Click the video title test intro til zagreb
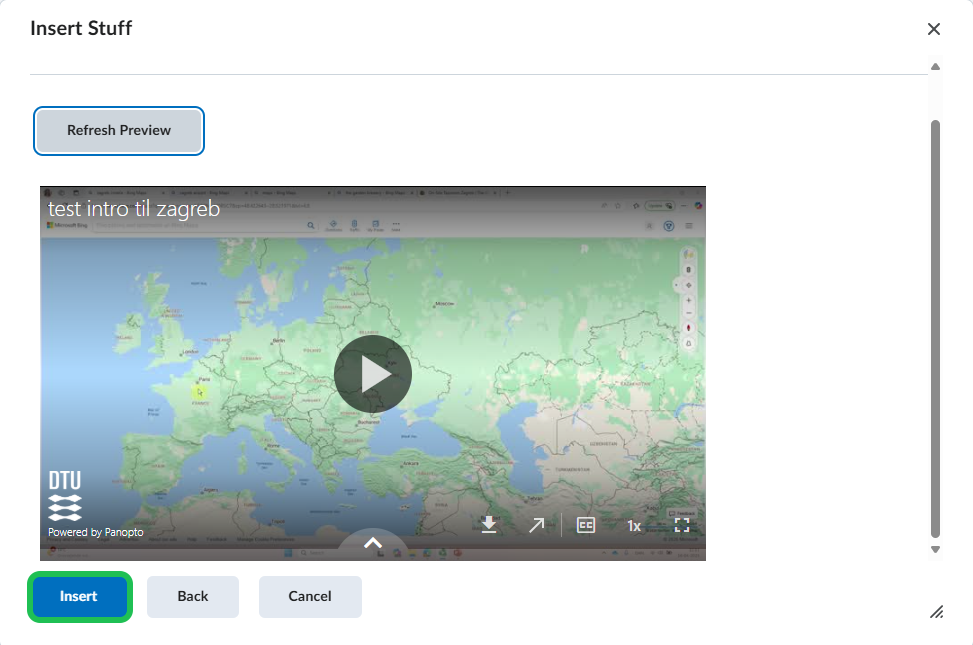Image resolution: width=973 pixels, height=645 pixels. [134, 210]
